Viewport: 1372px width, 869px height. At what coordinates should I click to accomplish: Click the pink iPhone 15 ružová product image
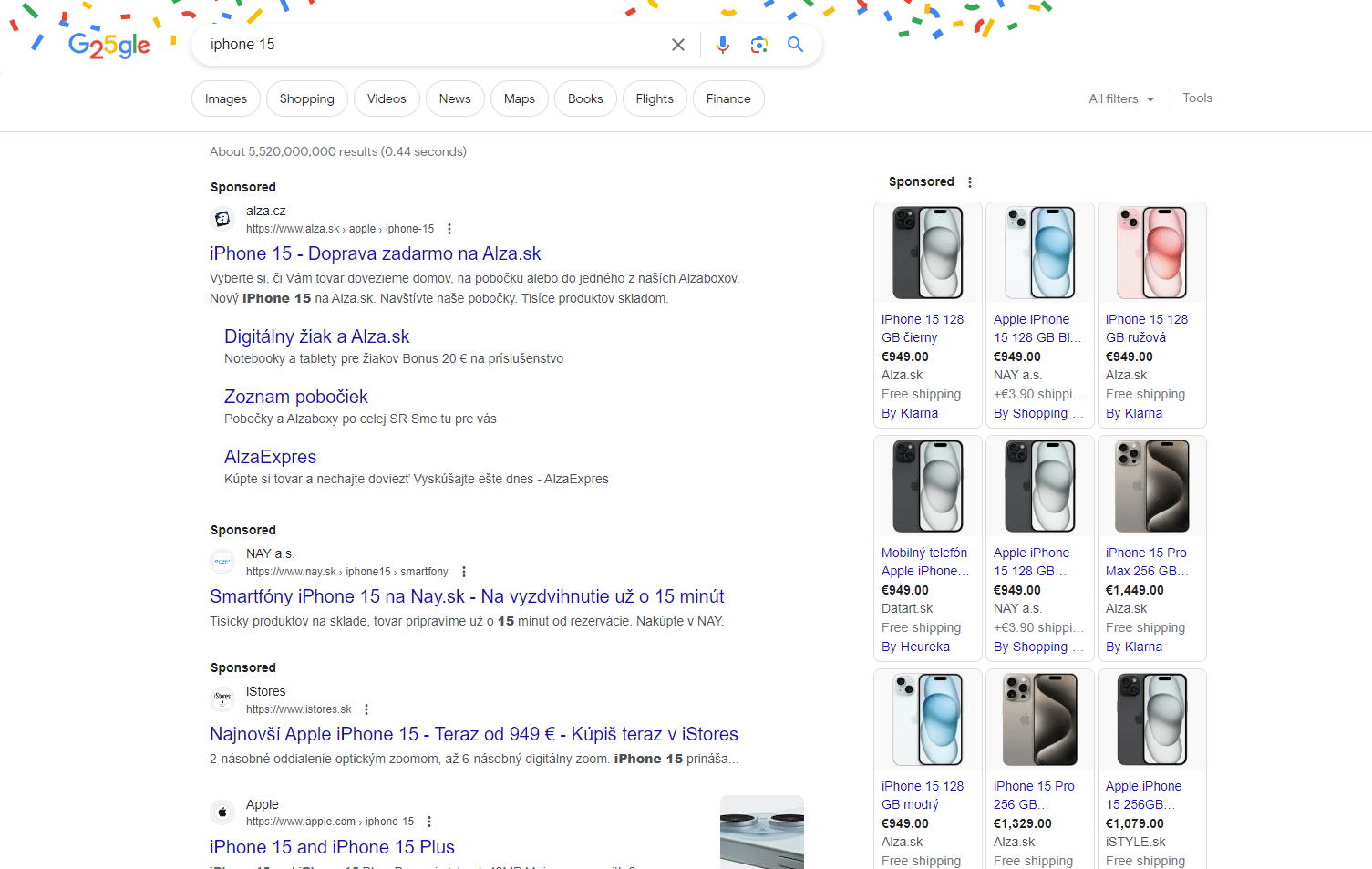pyautogui.click(x=1151, y=253)
